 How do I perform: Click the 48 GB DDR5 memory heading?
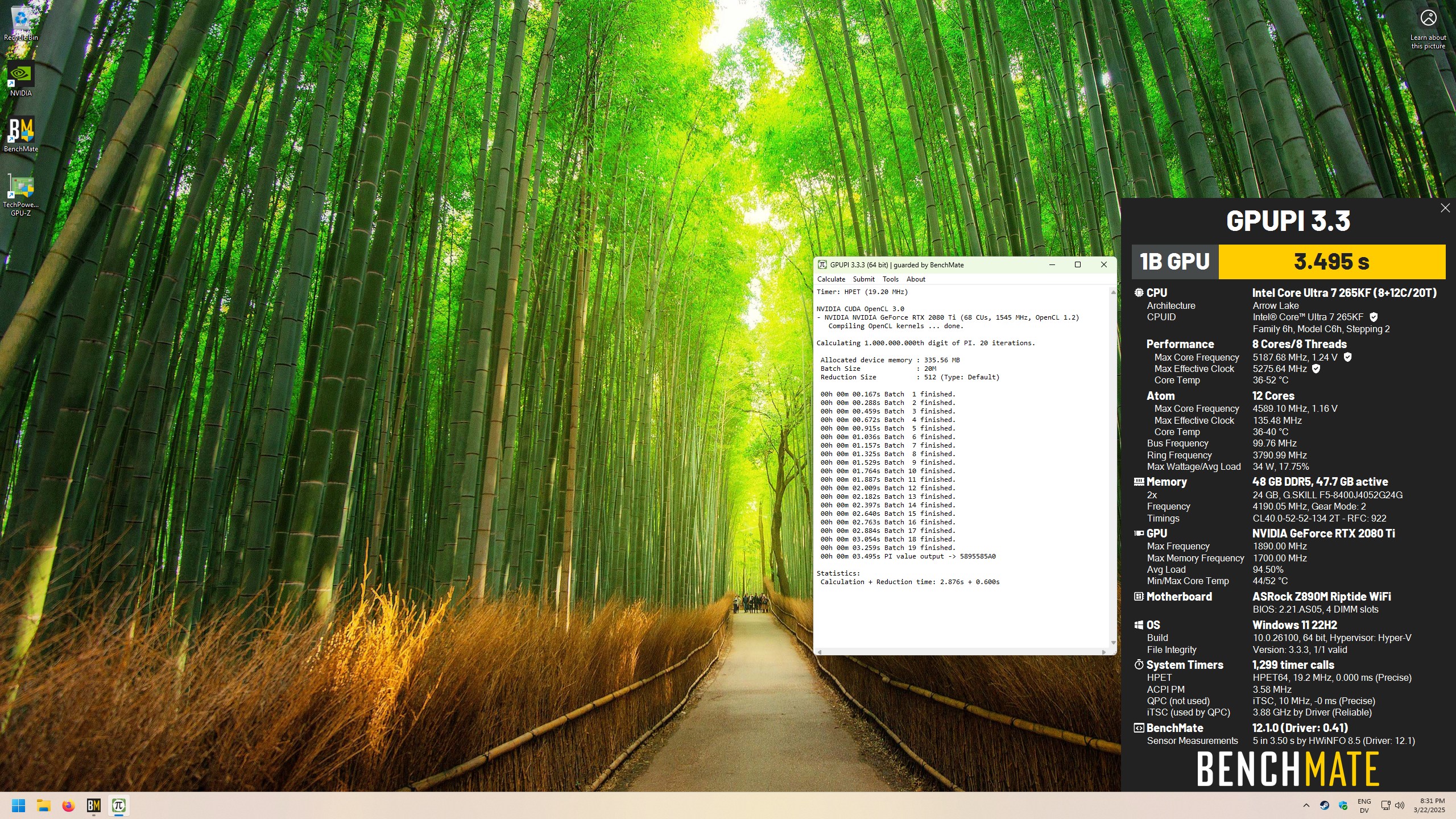tap(1320, 482)
